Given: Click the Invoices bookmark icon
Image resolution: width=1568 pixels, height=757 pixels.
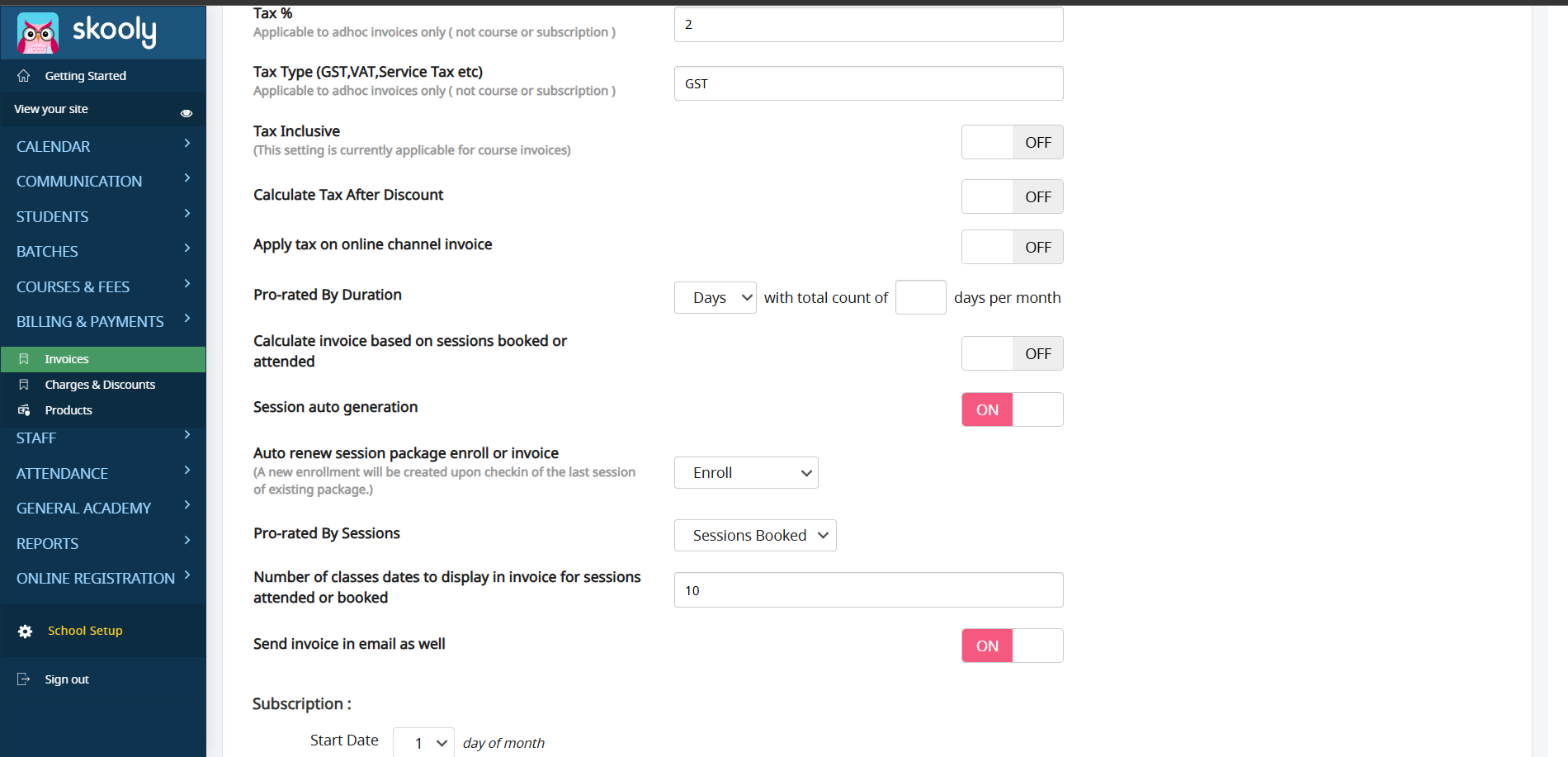Looking at the screenshot, I should [x=24, y=359].
